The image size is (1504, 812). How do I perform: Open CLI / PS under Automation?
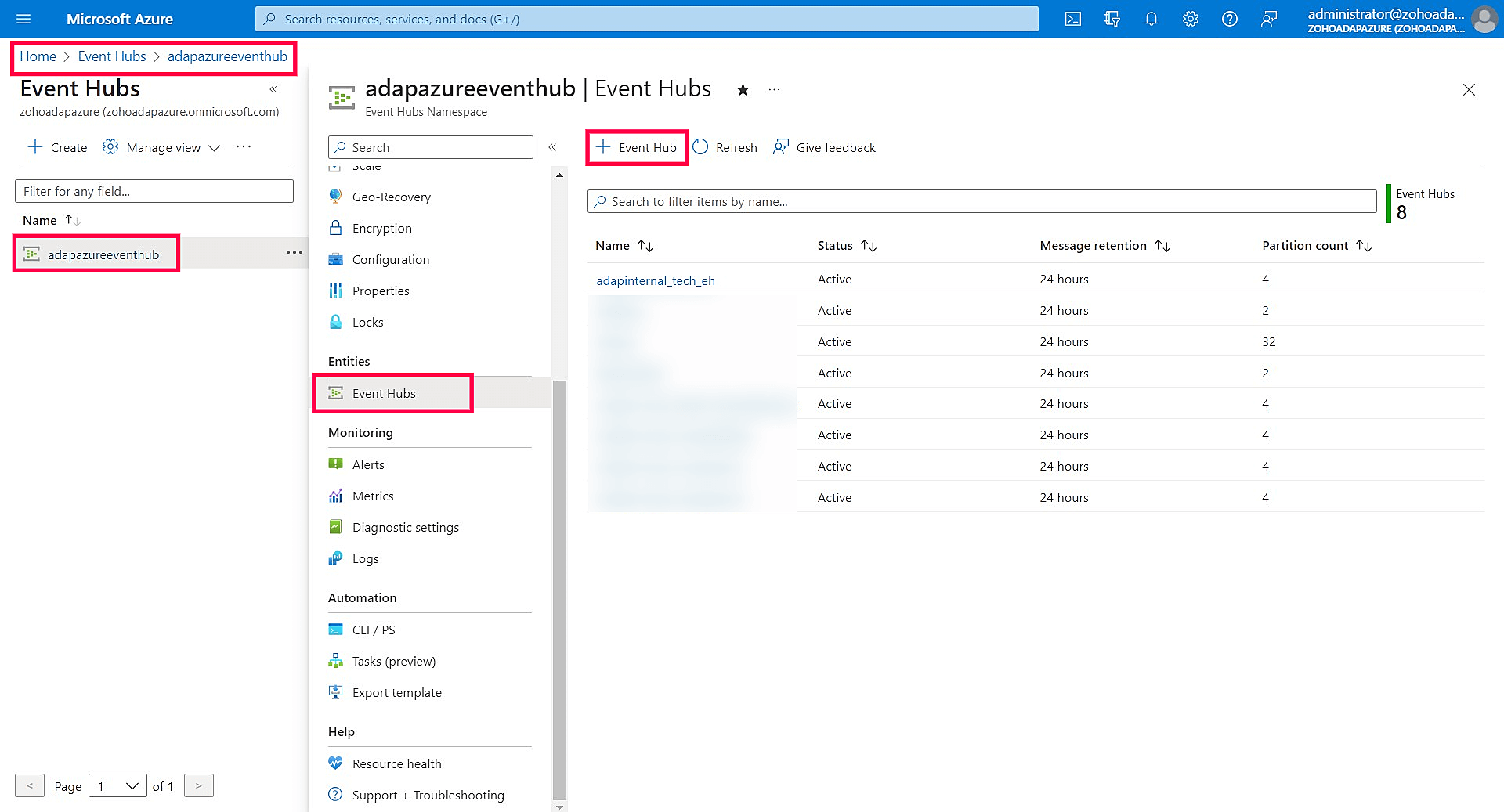(374, 630)
